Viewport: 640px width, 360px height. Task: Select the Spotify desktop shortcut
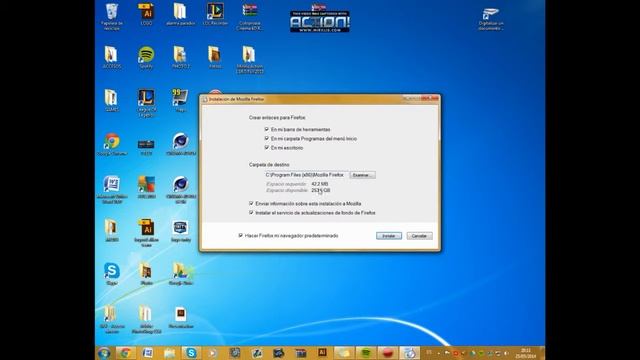point(146,58)
